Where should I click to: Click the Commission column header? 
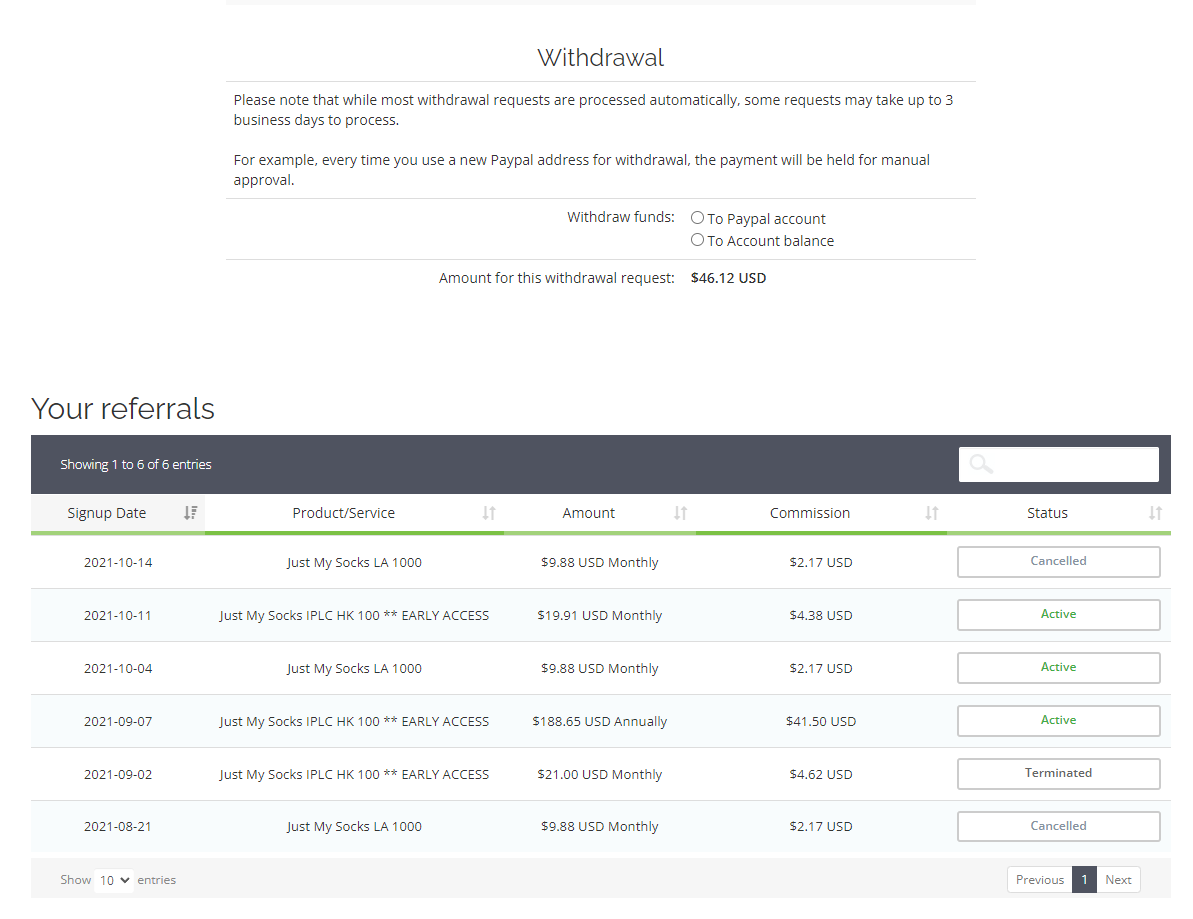tap(821, 514)
